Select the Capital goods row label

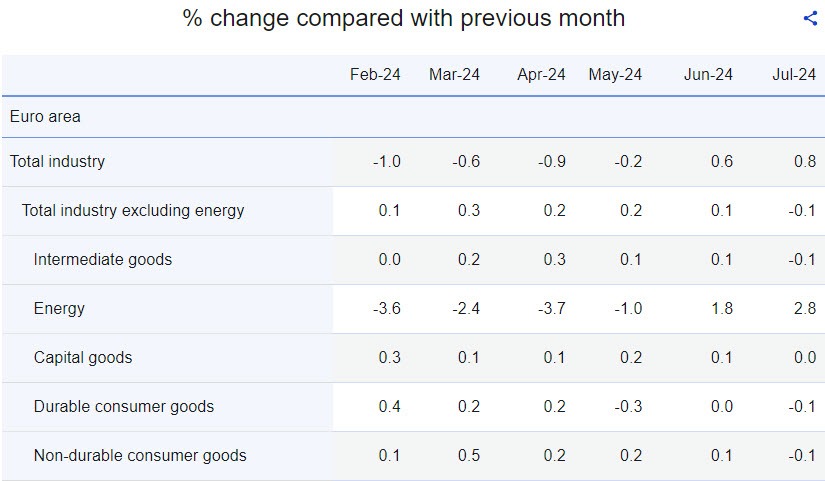click(82, 357)
